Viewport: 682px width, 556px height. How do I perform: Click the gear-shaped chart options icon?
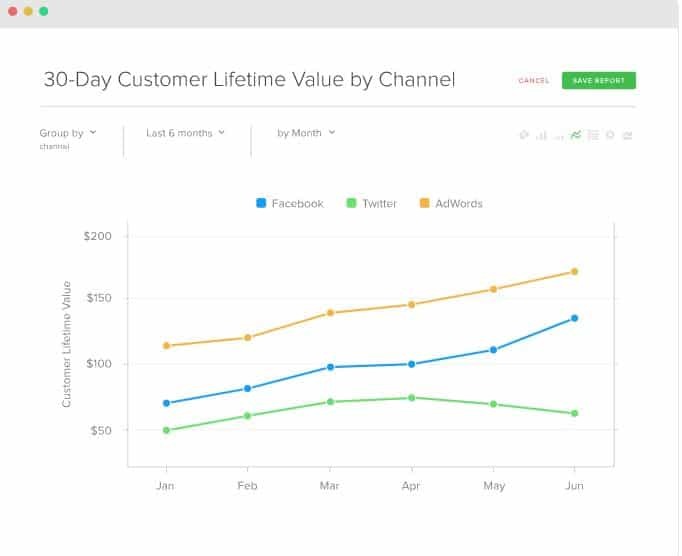(610, 135)
